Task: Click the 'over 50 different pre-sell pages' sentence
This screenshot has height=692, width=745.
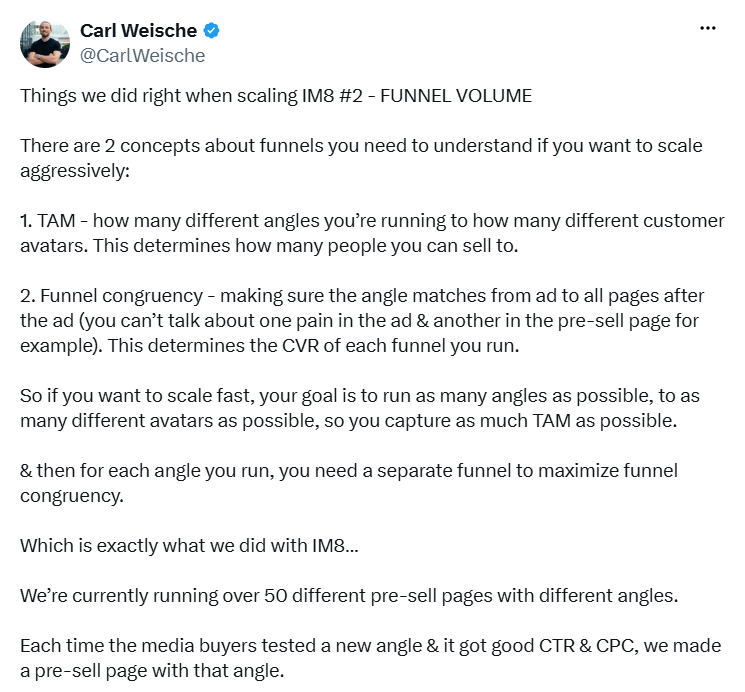Action: coord(349,596)
